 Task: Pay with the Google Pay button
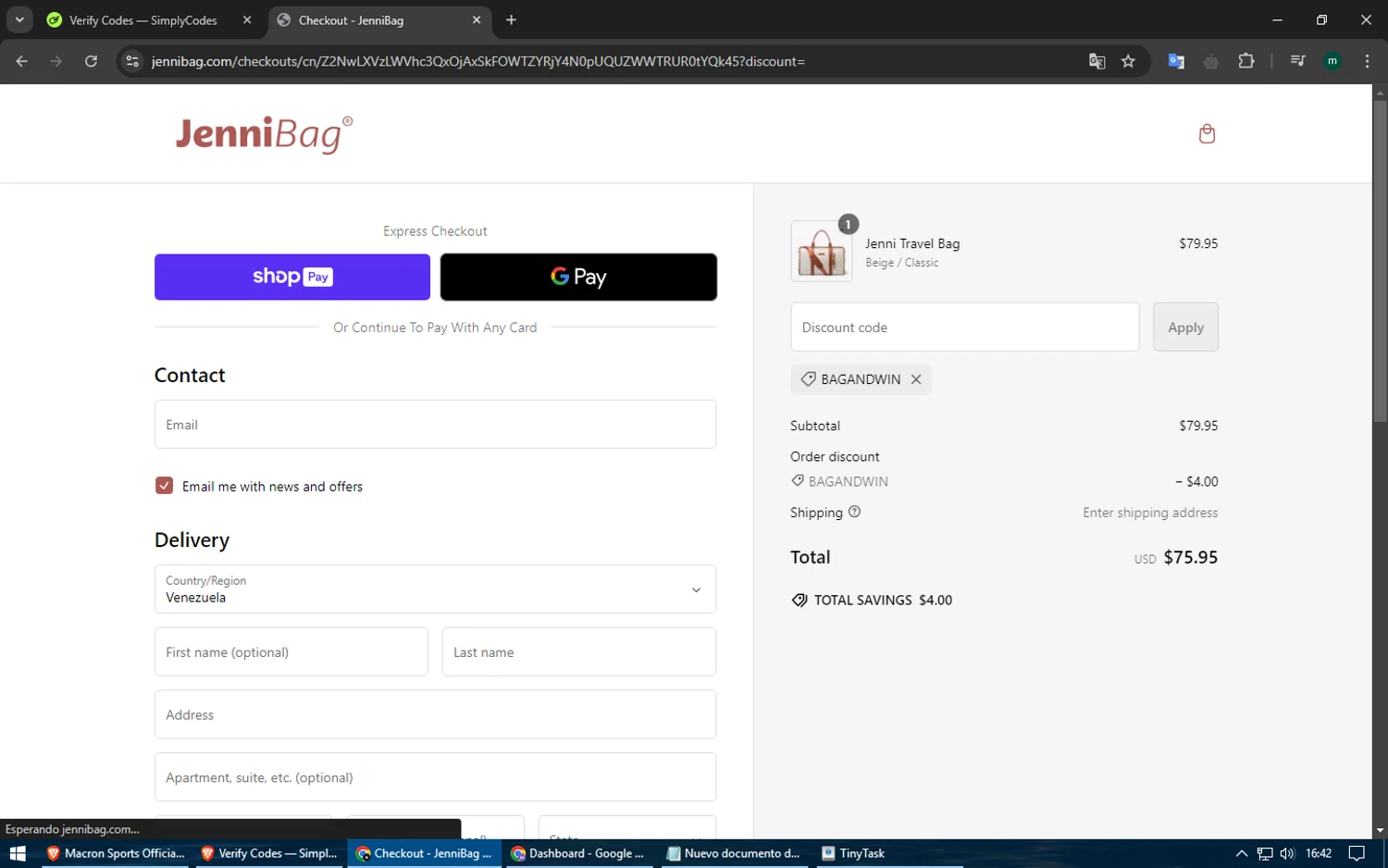click(578, 277)
